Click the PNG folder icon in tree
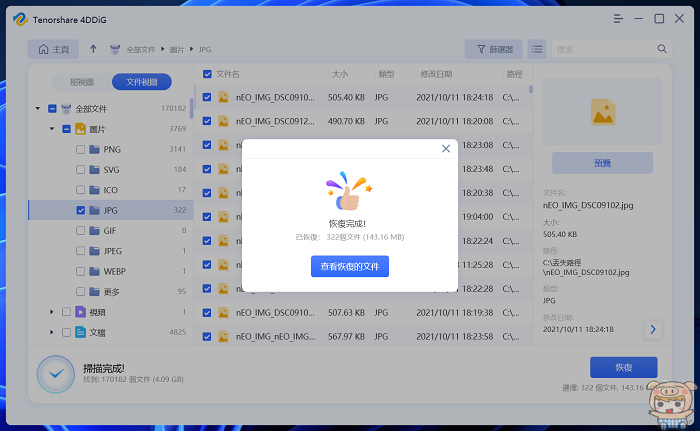This screenshot has height=431, width=700. pyautogui.click(x=95, y=149)
